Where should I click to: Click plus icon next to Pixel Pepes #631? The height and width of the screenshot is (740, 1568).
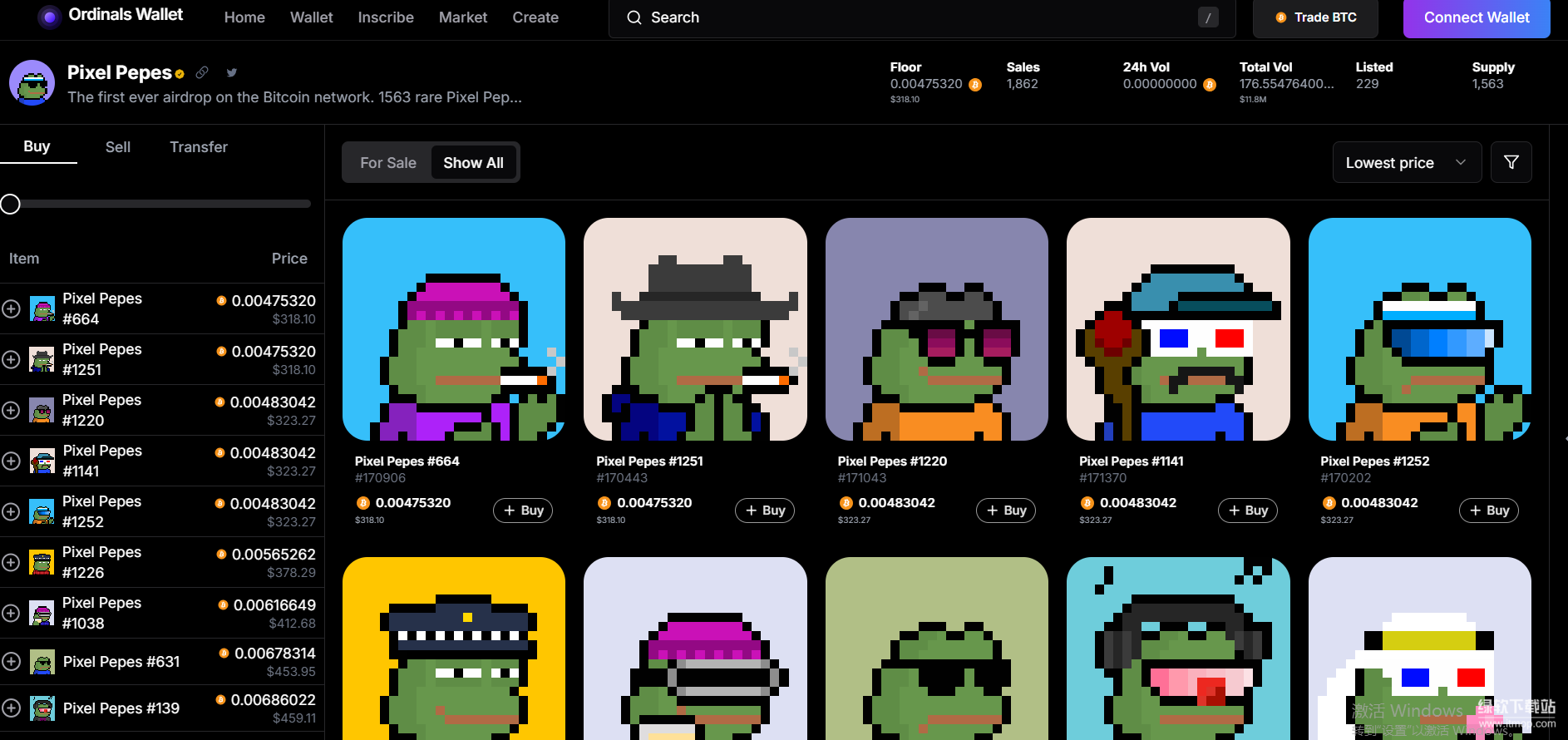tap(11, 661)
